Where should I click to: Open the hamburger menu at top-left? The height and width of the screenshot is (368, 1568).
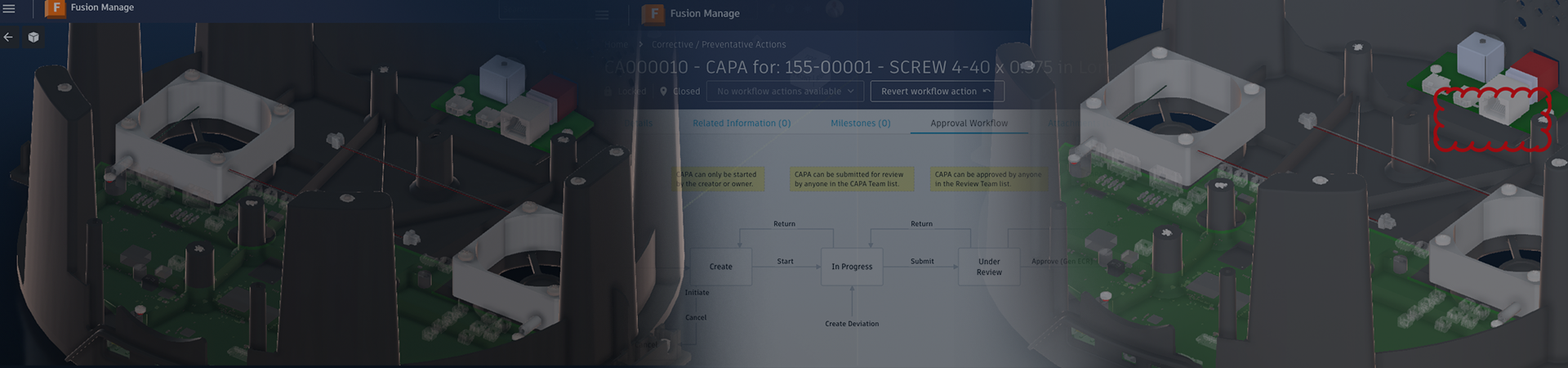click(x=9, y=9)
